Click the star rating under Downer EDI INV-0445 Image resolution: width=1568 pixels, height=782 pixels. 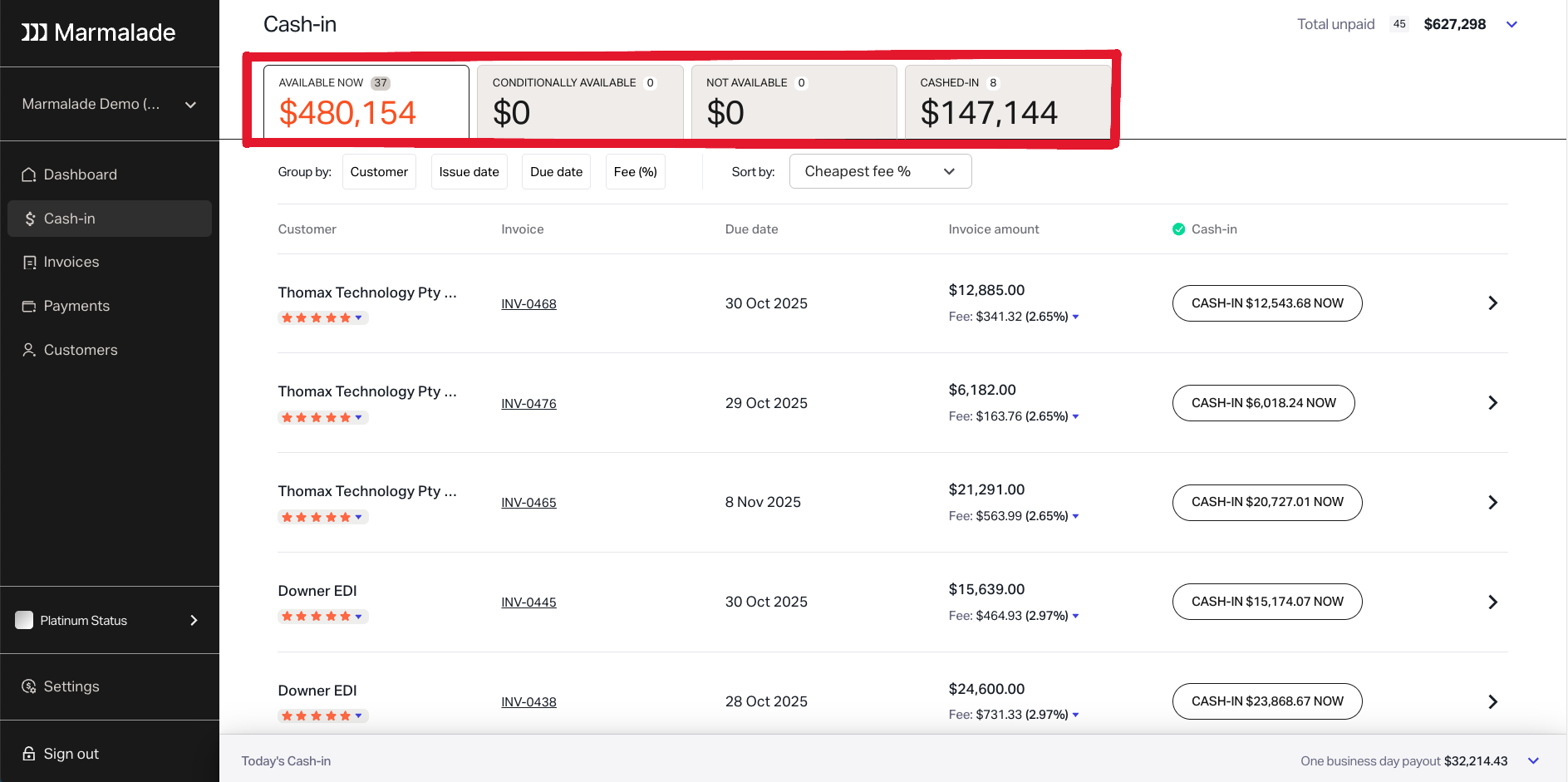pyautogui.click(x=322, y=617)
